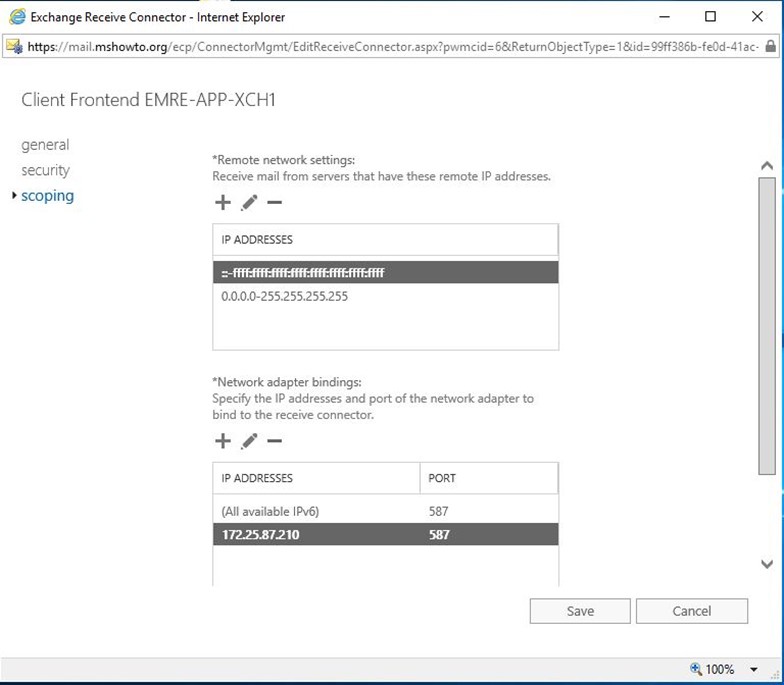Save the receive connector settings
The image size is (784, 685).
(x=580, y=611)
